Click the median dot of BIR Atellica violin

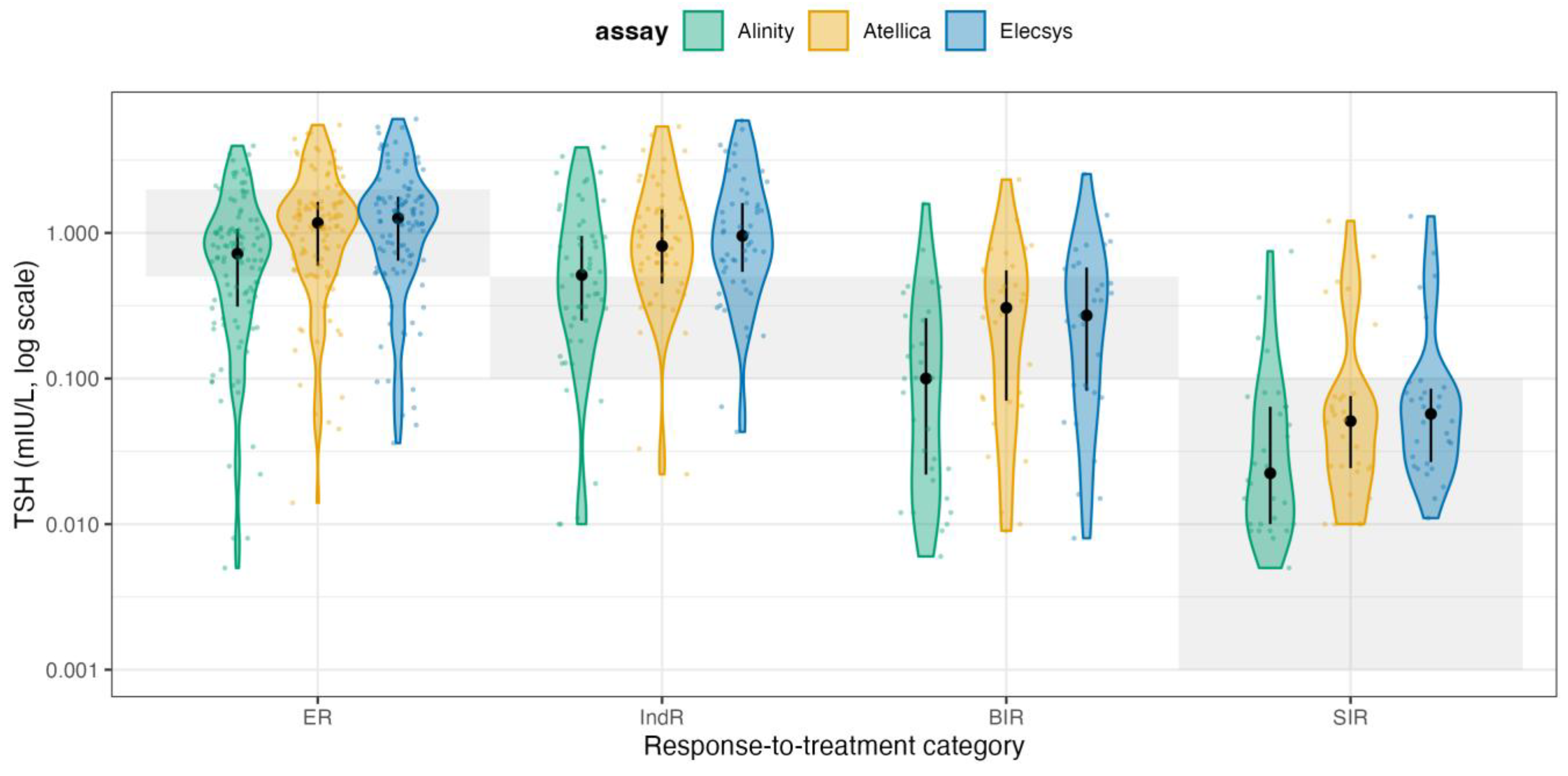click(x=1006, y=308)
